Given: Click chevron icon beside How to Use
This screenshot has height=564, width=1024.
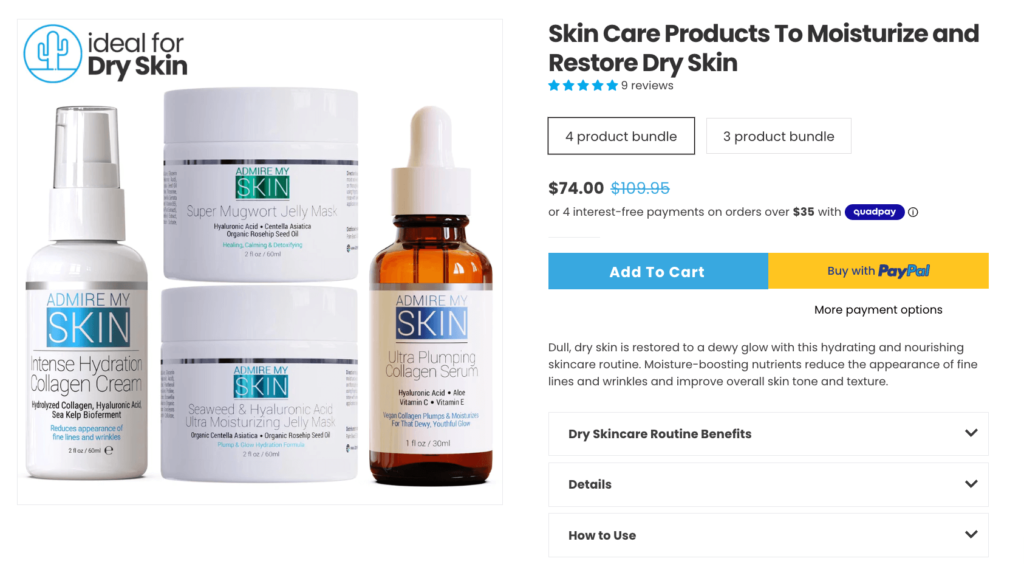Looking at the screenshot, I should coord(971,534).
